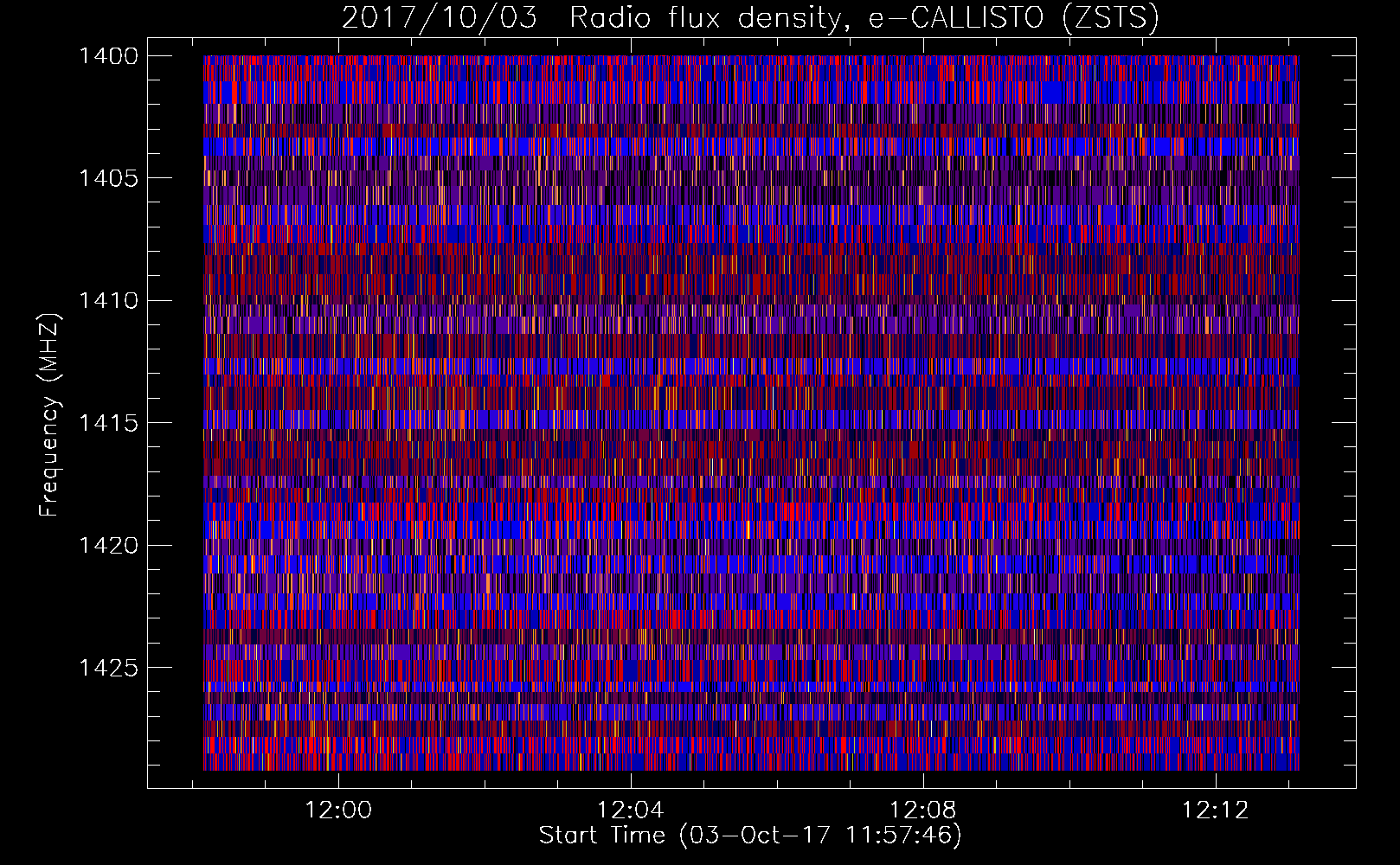Viewport: 1400px width, 865px height.
Task: Select the 1410 frequency tick label
Action: click(108, 301)
